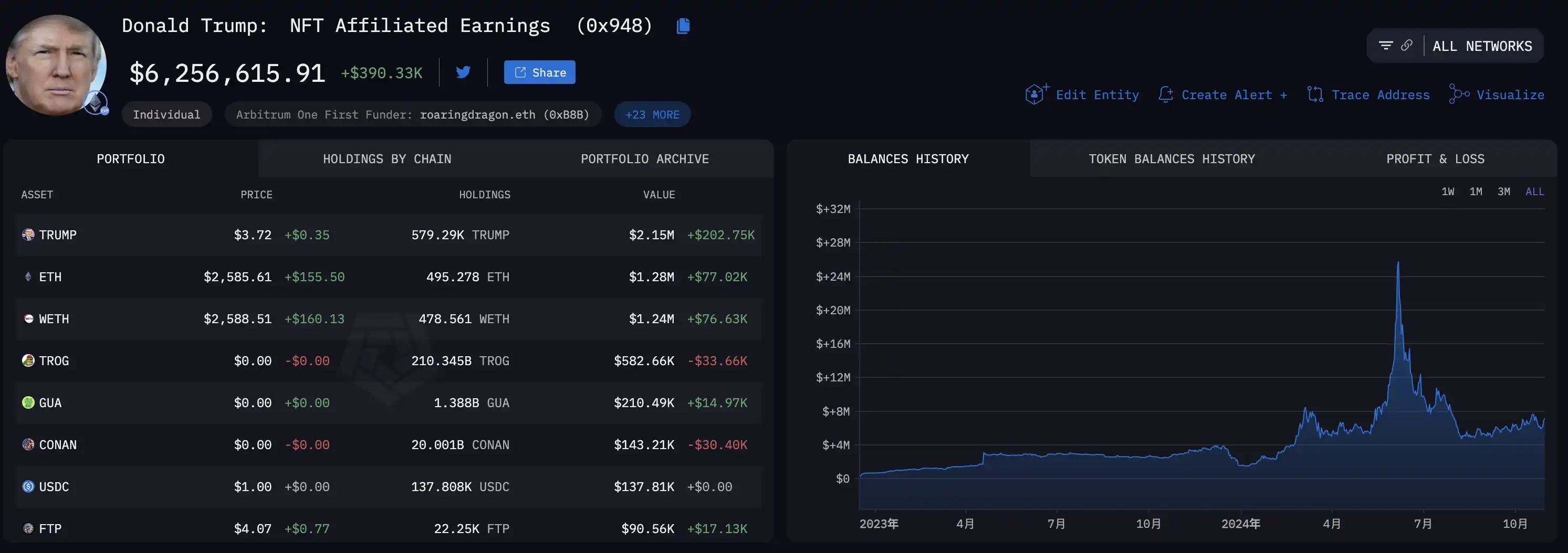Set chart range to 1M
This screenshot has width=1568, height=553.
point(1476,192)
